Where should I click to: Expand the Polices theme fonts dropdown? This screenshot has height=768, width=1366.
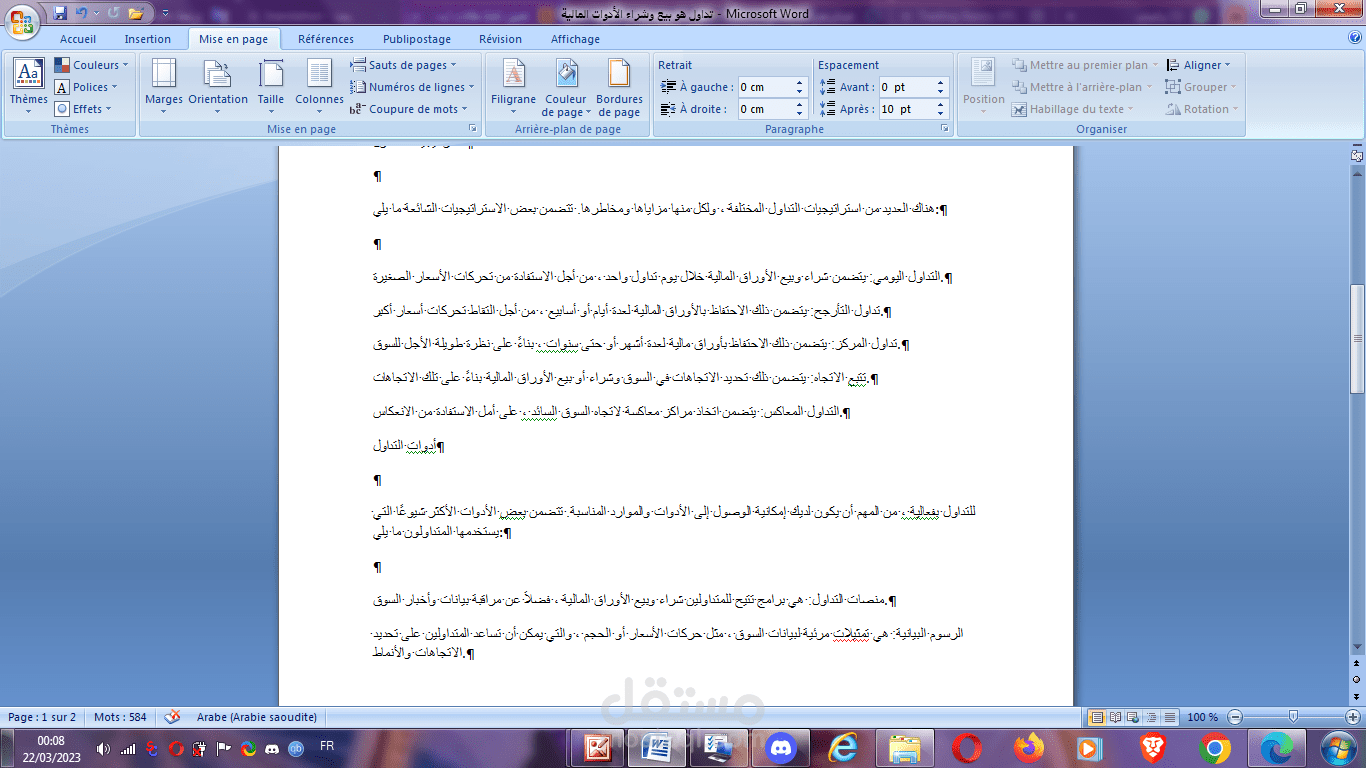[x=86, y=87]
